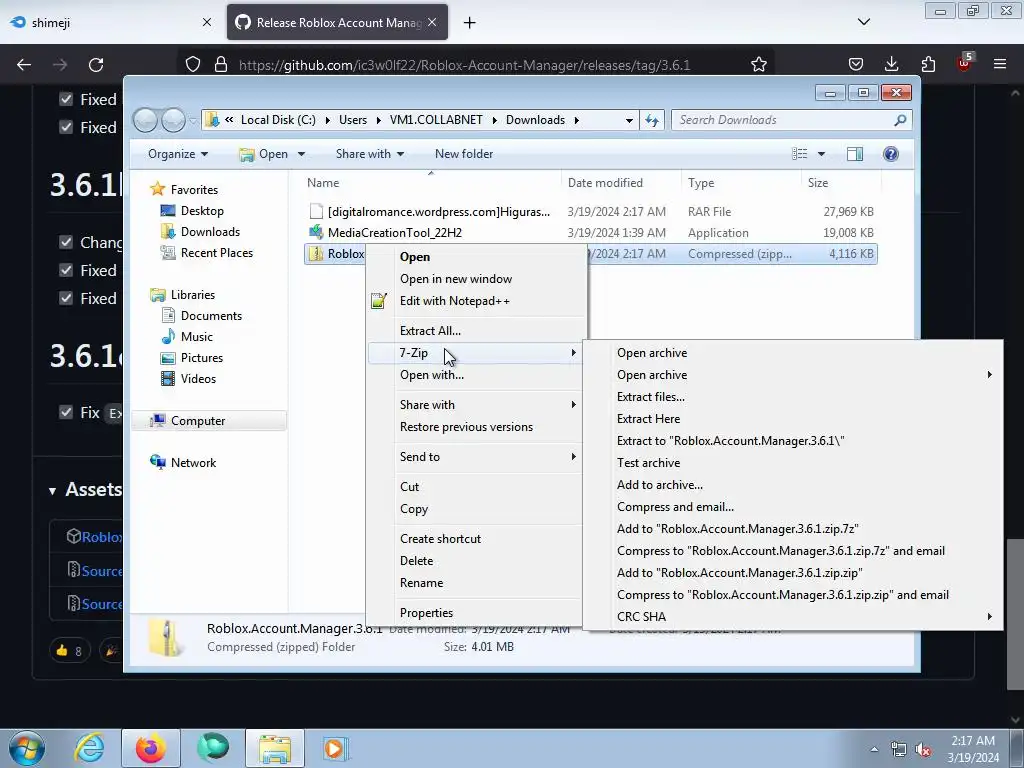1024x768 pixels.
Task: Open view options dropdown arrow
Action: [822, 154]
